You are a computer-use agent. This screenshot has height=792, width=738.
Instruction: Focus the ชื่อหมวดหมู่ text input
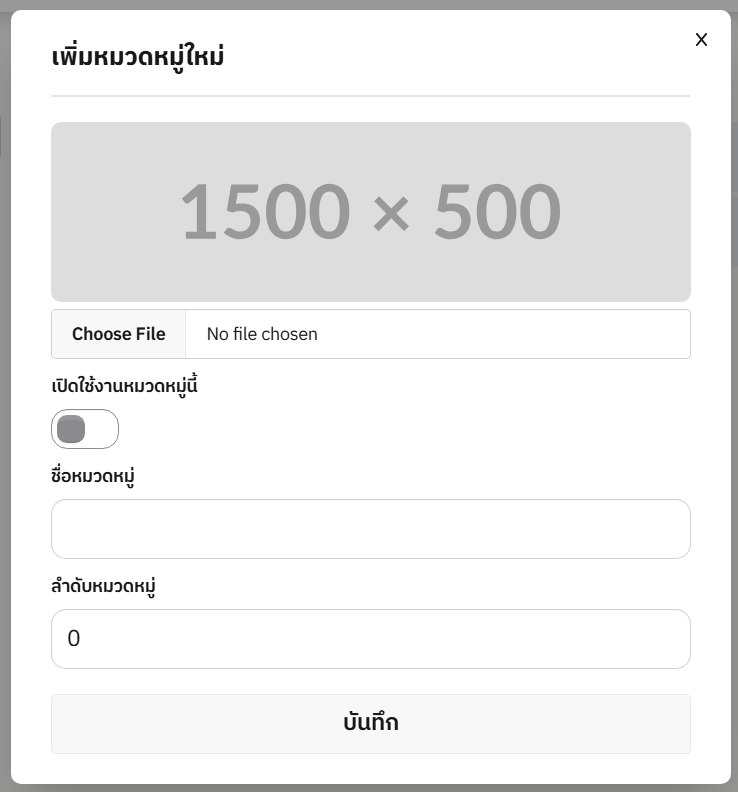tap(370, 529)
